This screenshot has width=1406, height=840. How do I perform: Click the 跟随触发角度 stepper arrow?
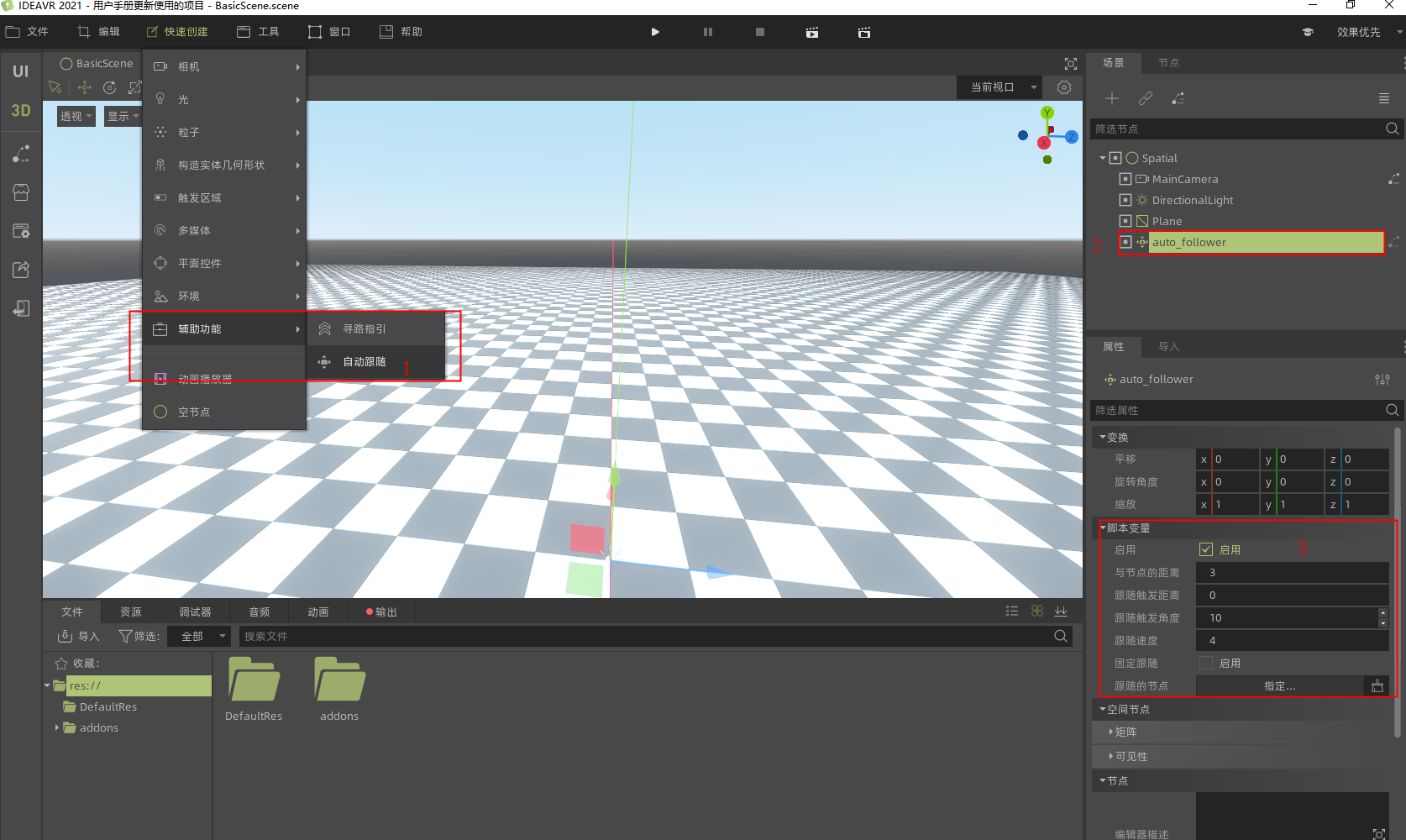[x=1383, y=618]
